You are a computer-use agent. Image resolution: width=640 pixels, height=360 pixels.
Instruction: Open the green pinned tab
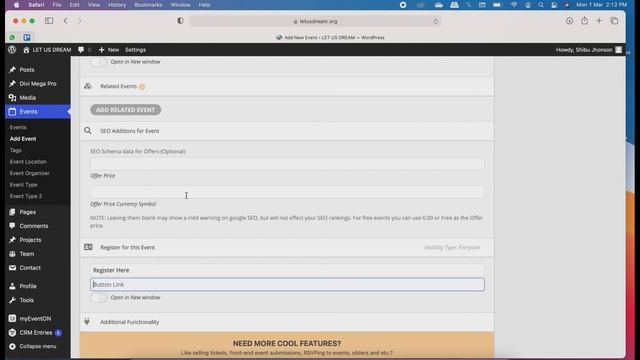12,38
